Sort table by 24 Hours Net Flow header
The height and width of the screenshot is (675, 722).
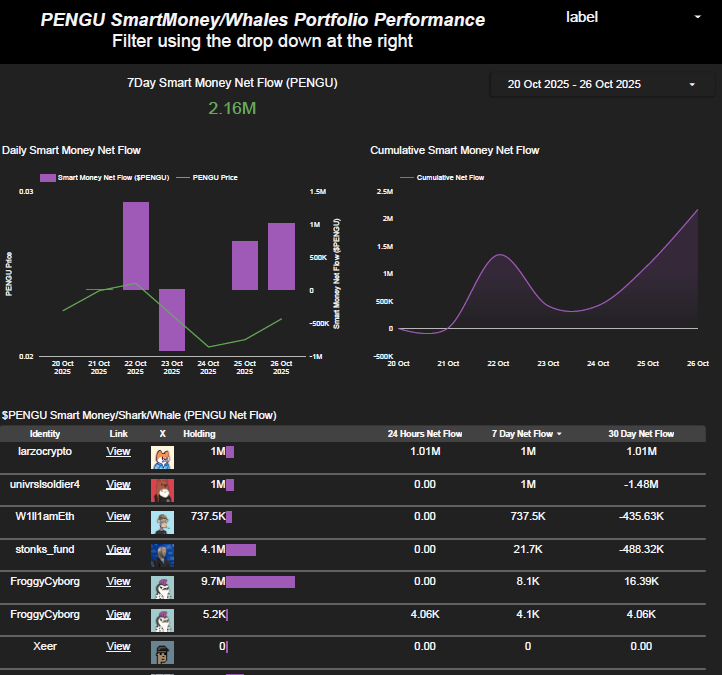(x=424, y=434)
